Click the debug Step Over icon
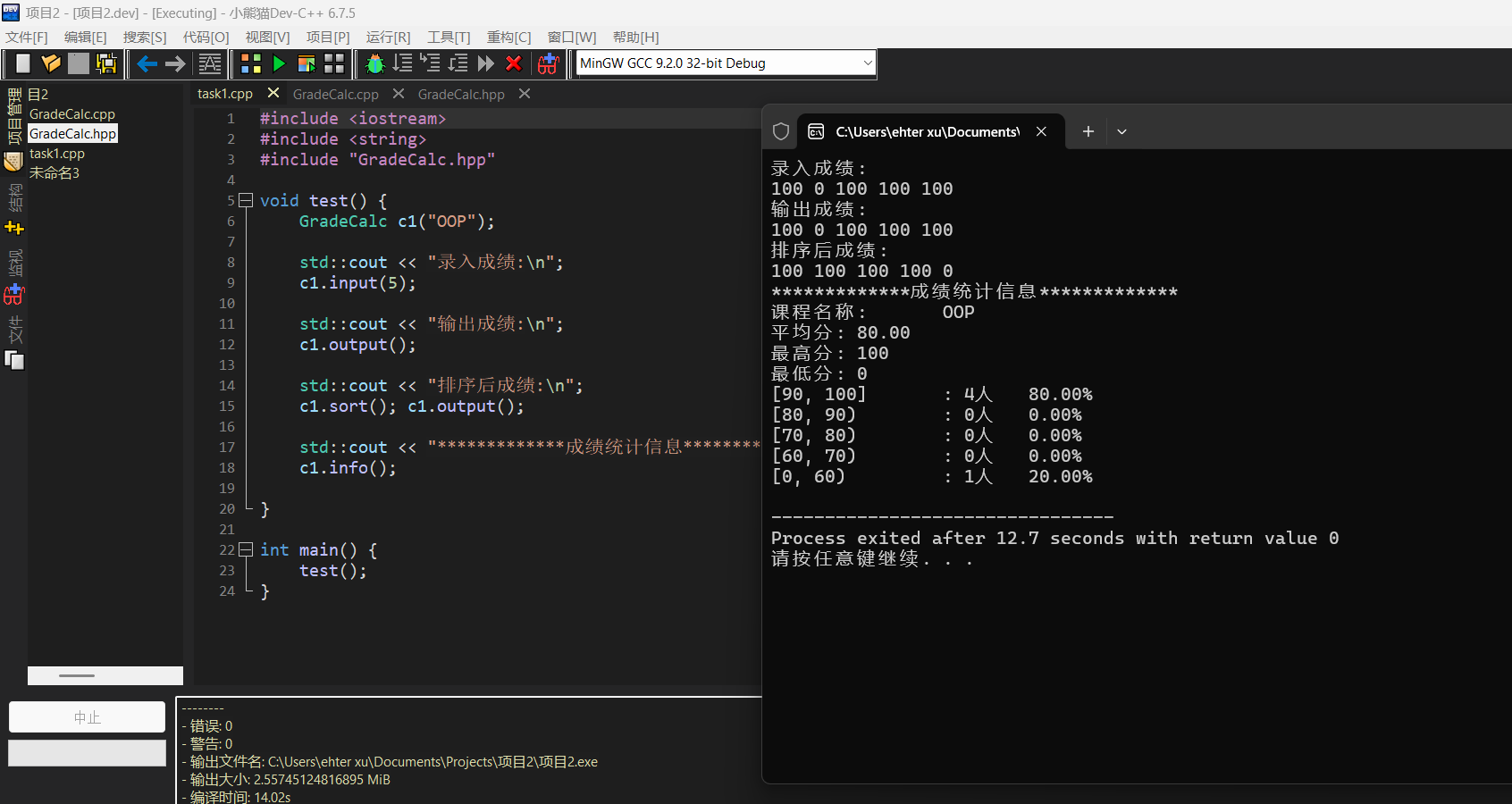 403,63
